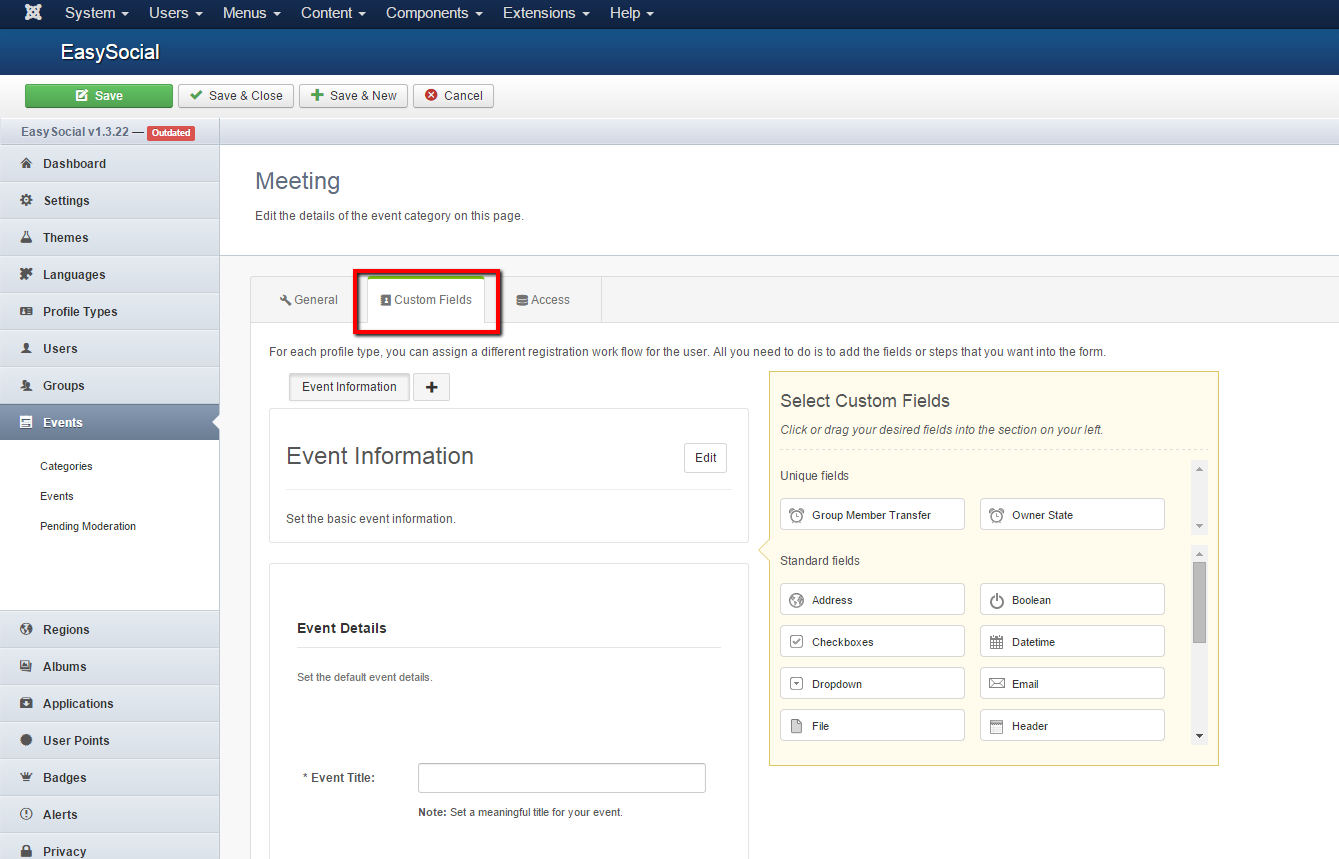Select Events sidebar section

(x=109, y=423)
